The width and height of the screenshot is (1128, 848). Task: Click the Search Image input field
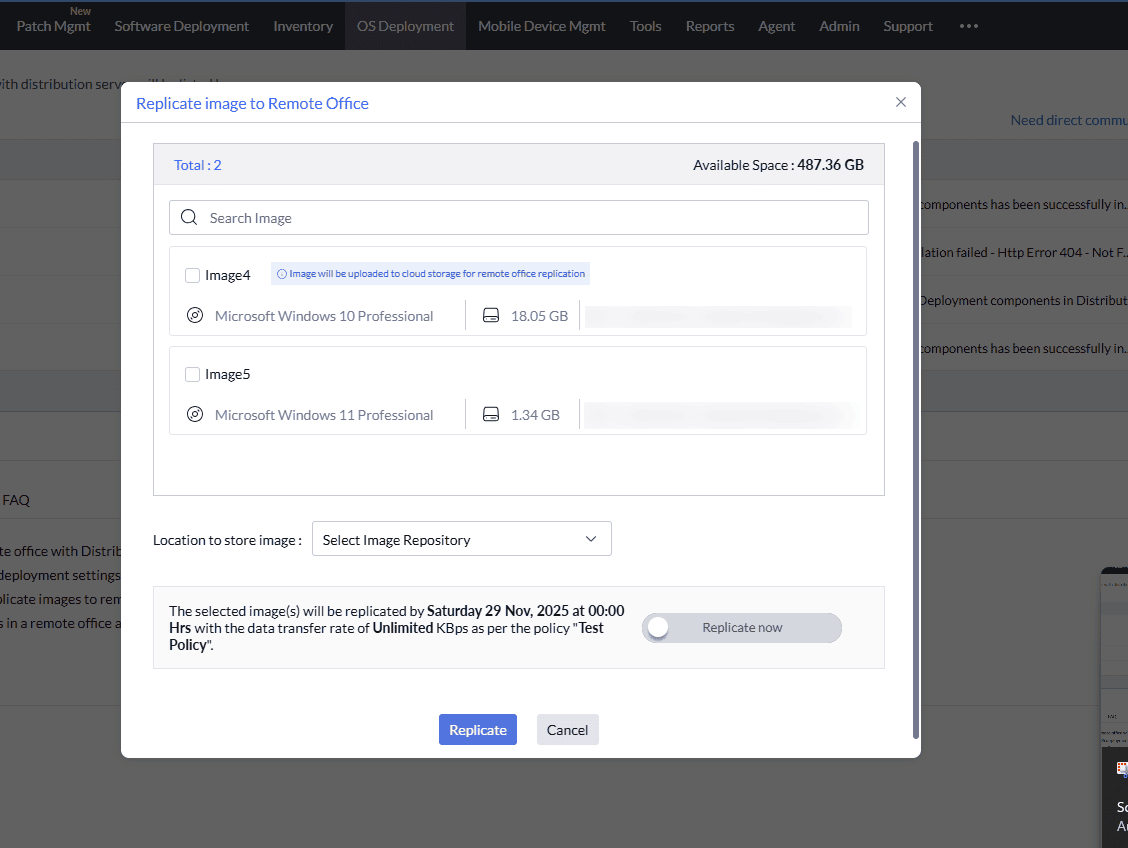click(x=519, y=217)
